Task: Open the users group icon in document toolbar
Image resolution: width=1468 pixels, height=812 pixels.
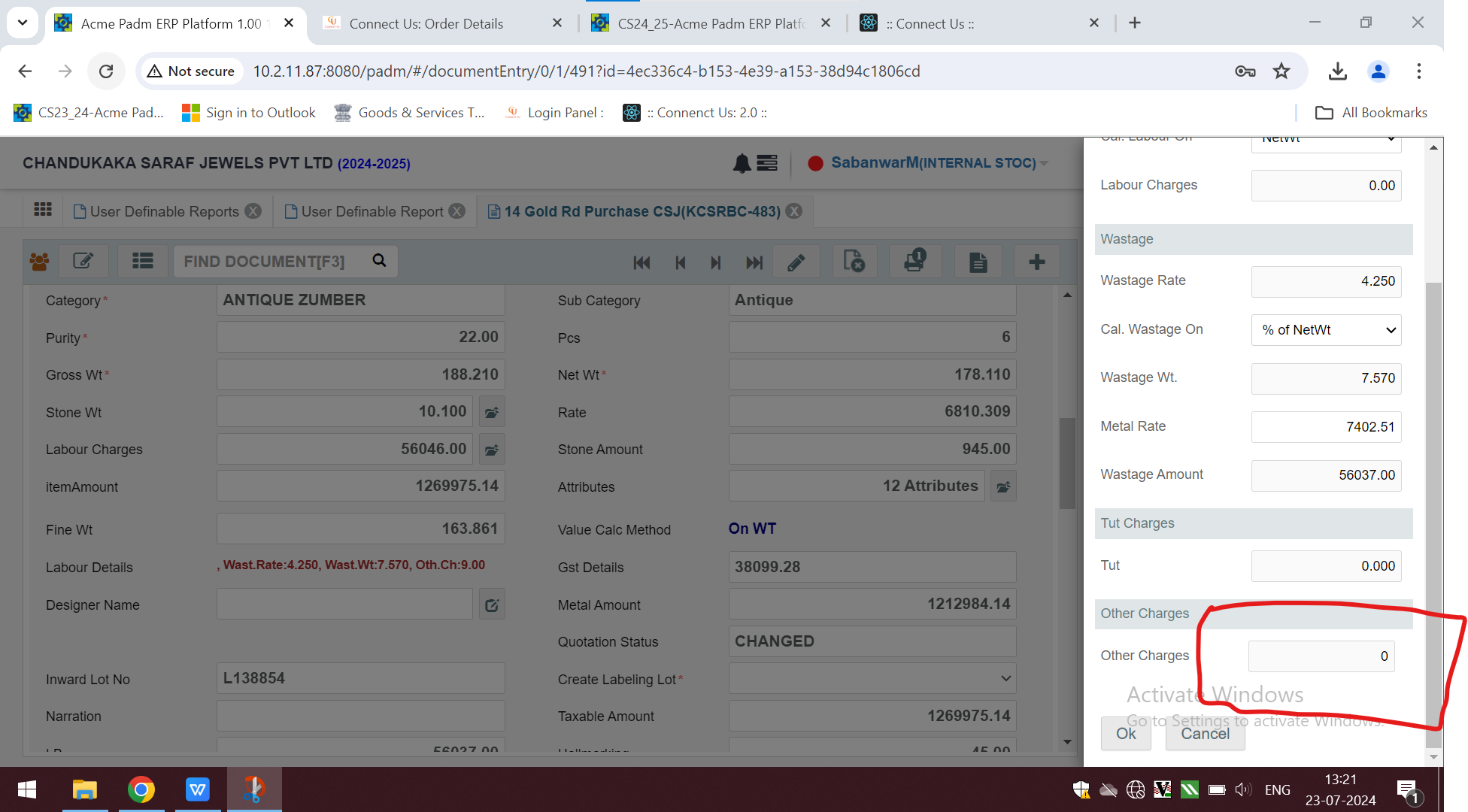Action: [39, 262]
